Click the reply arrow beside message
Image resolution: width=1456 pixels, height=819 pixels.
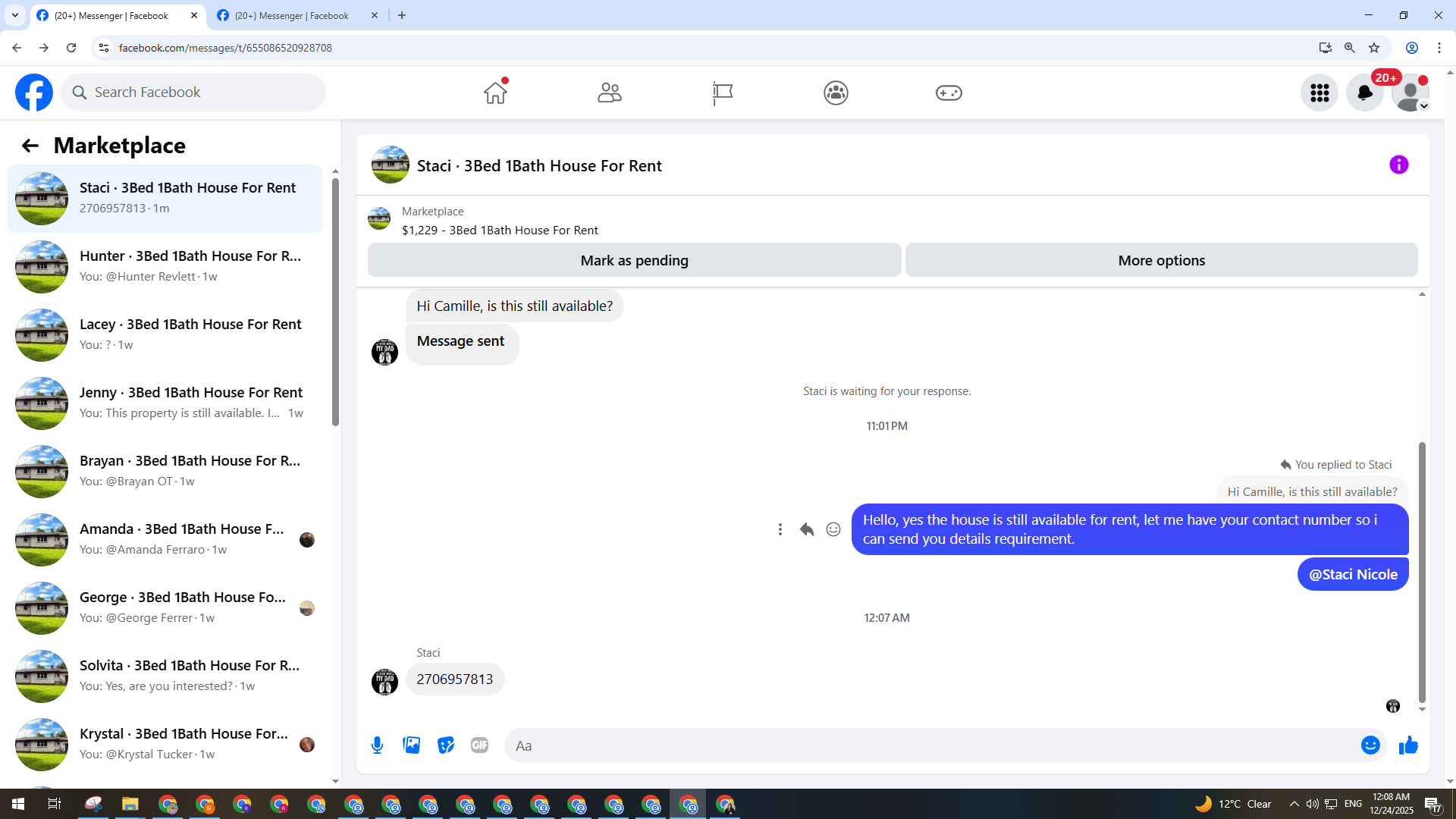click(x=806, y=529)
